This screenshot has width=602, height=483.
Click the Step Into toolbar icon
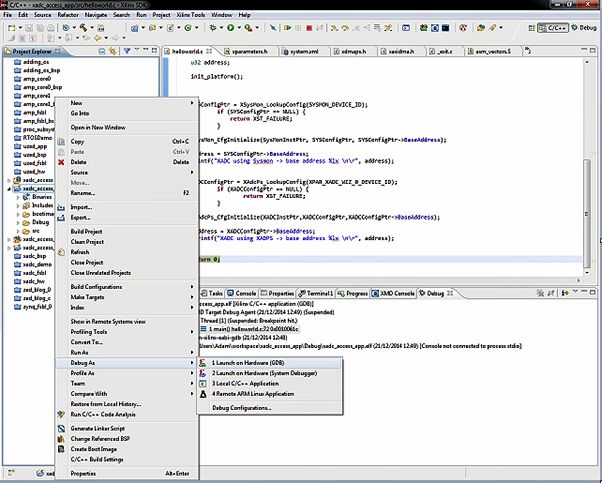point(334,28)
